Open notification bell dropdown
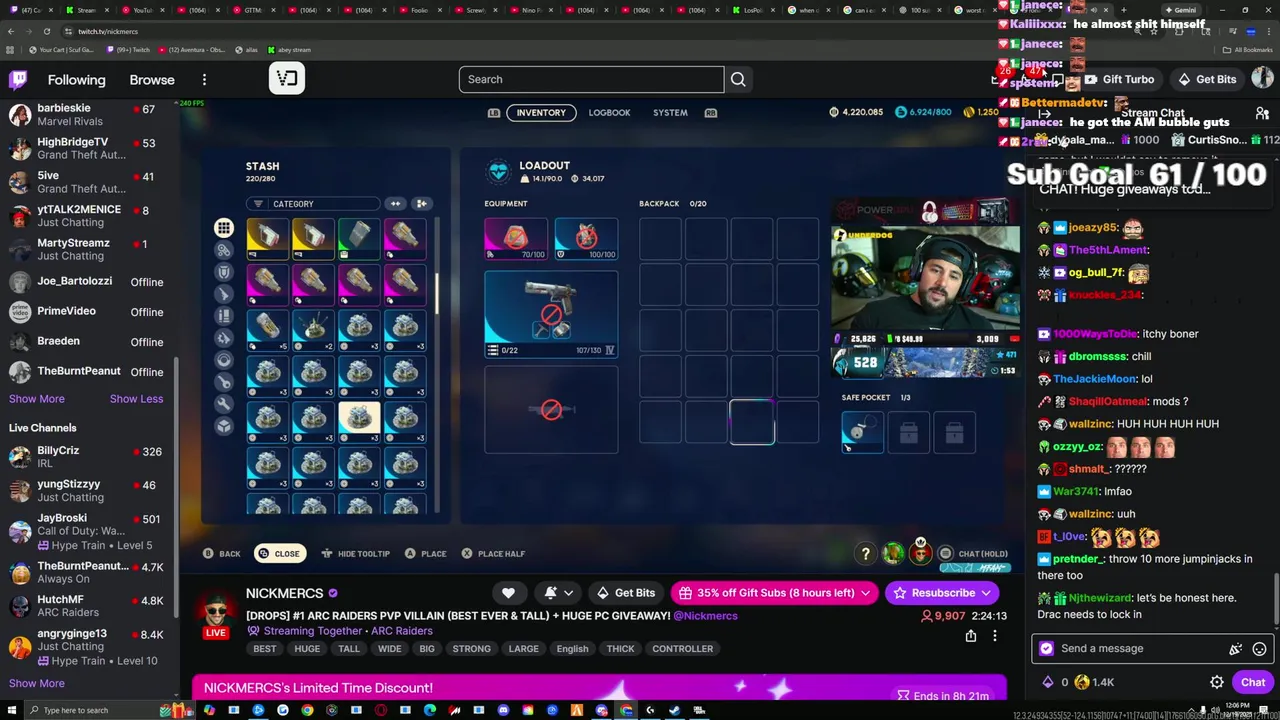 (558, 593)
